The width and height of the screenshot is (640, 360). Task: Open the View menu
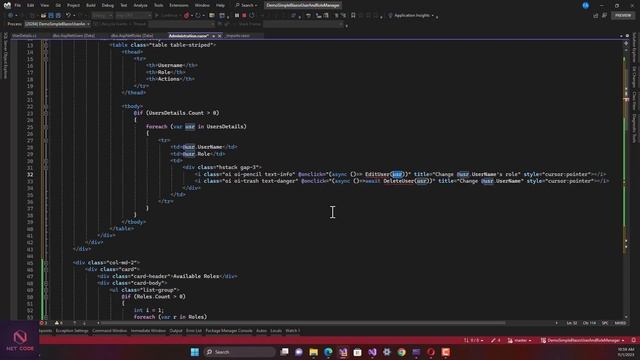tap(44, 5)
